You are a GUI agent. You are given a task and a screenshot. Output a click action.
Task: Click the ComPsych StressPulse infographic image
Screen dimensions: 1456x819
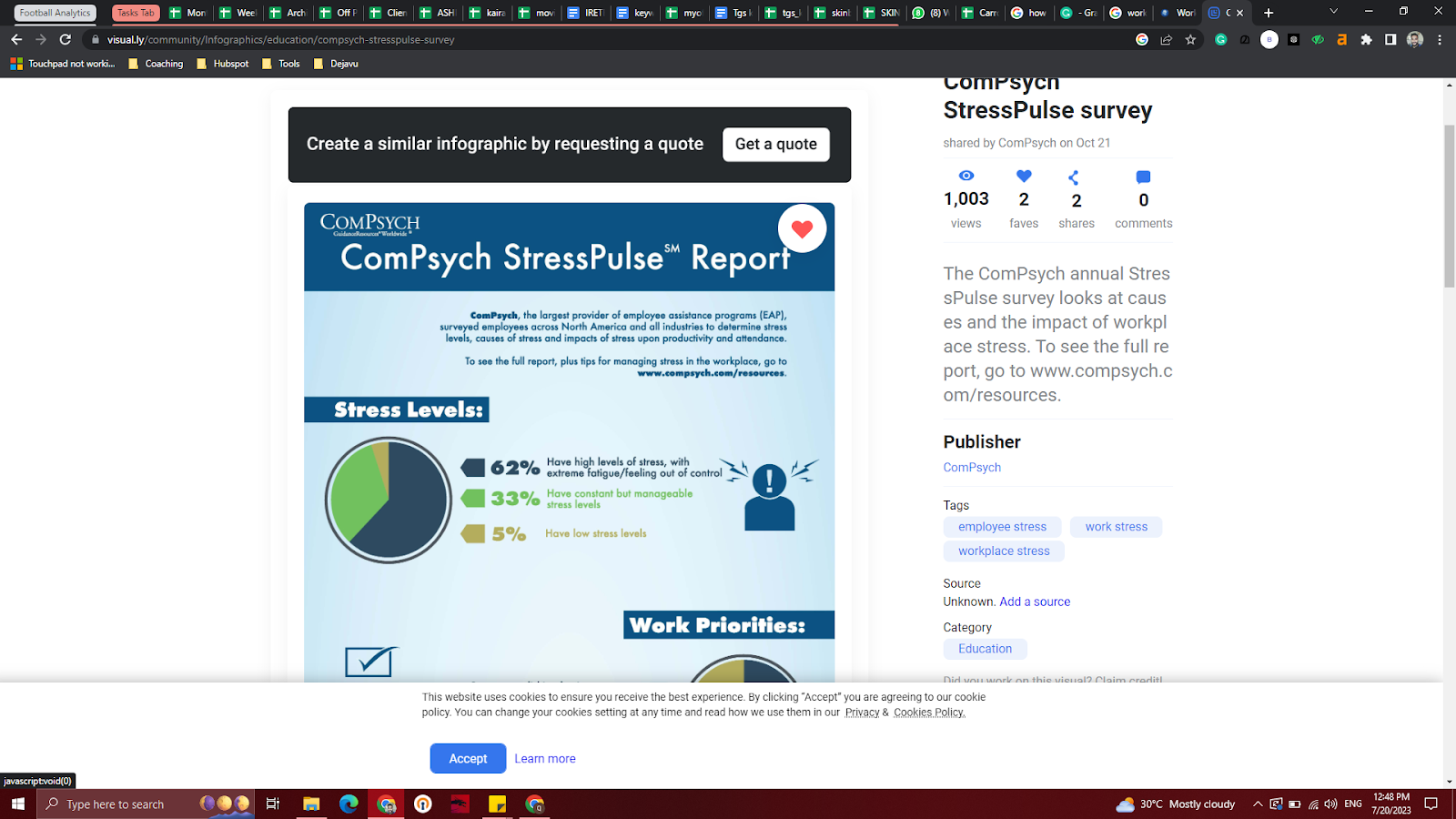(x=569, y=441)
